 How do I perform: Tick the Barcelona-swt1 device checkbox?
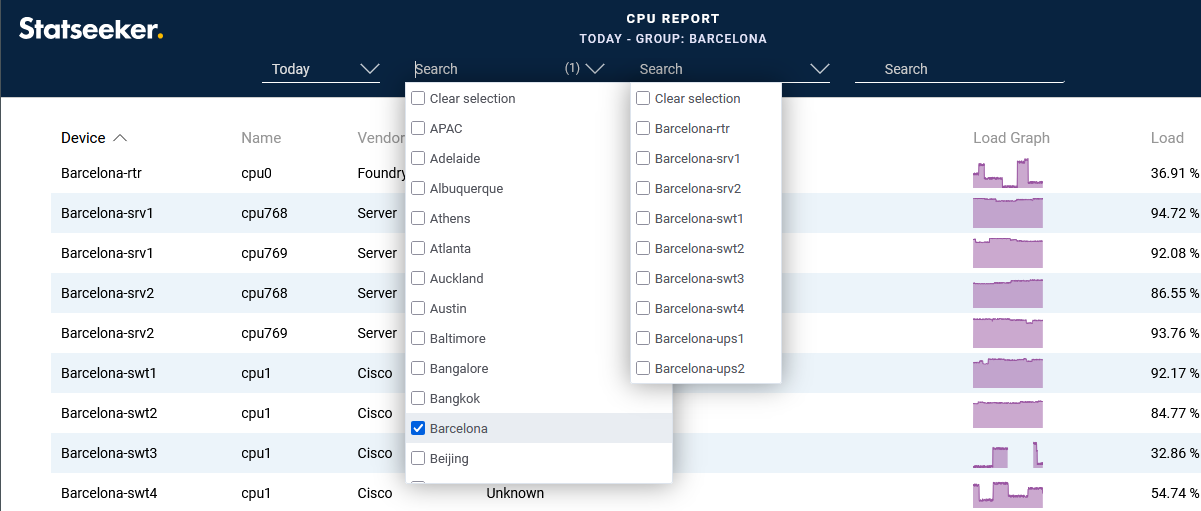pos(644,218)
